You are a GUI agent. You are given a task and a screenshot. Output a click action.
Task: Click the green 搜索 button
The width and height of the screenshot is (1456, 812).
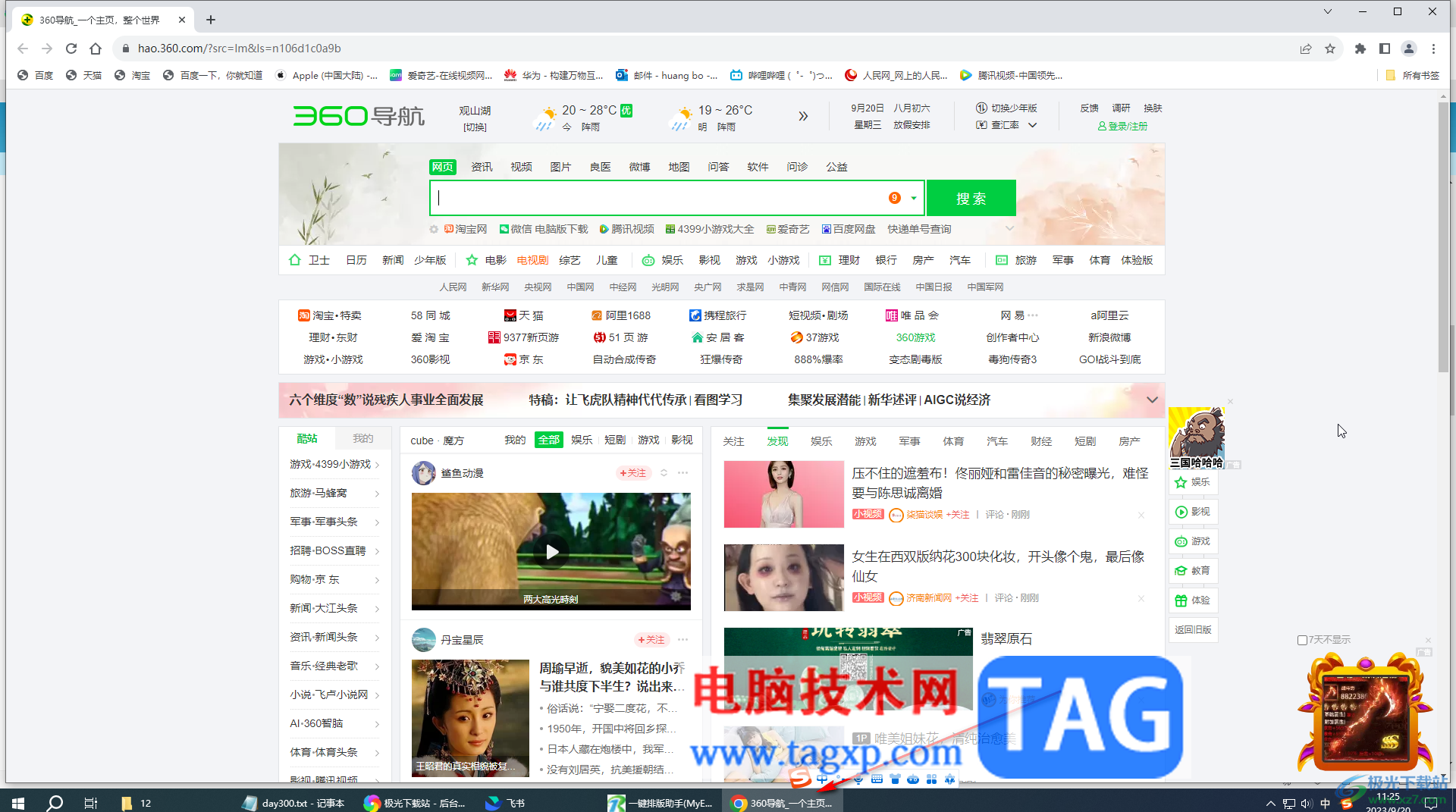pyautogui.click(x=971, y=199)
